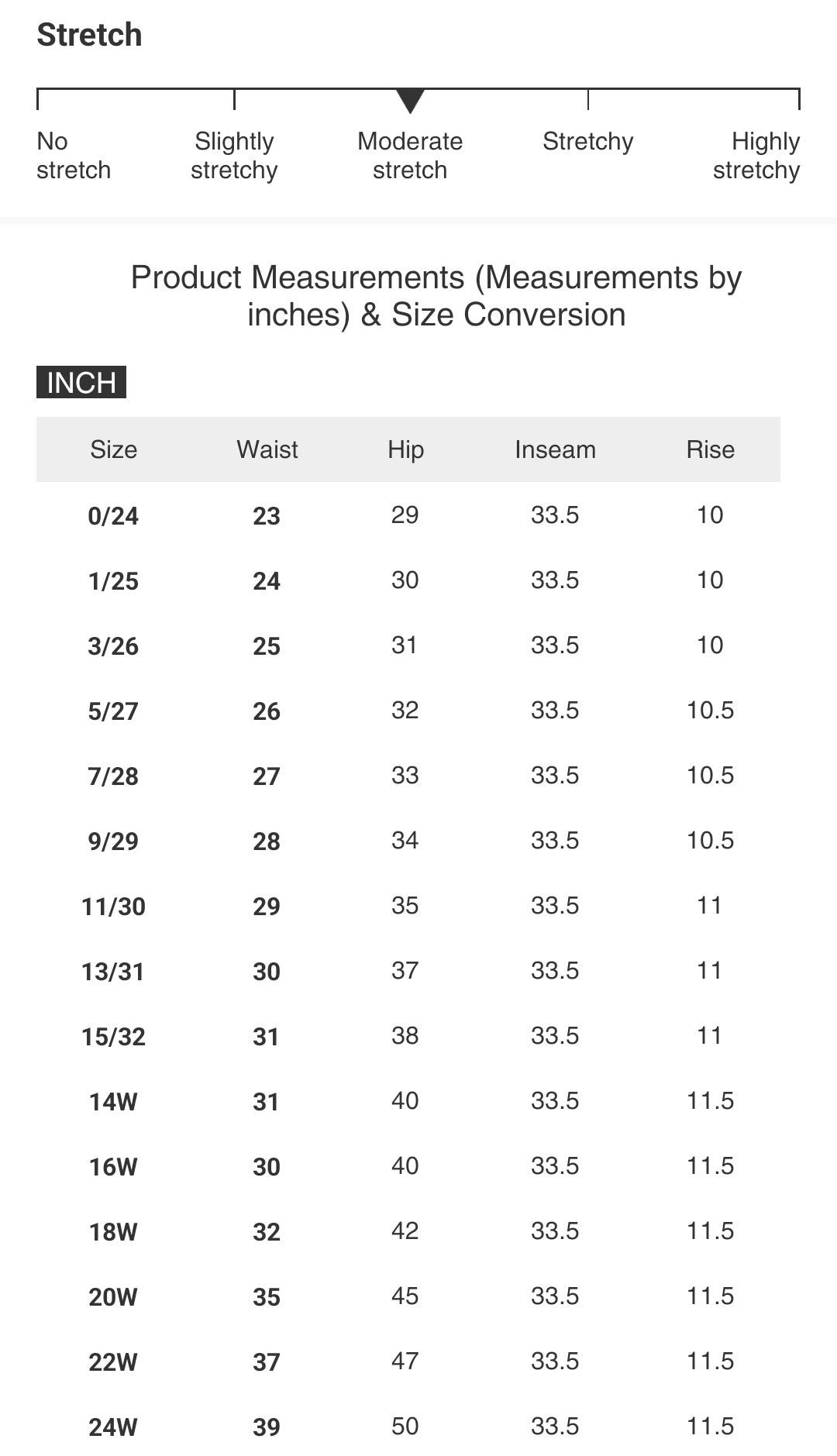The image size is (837, 1456).
Task: Click hip value 45 for 20W
Action: 405,1296
